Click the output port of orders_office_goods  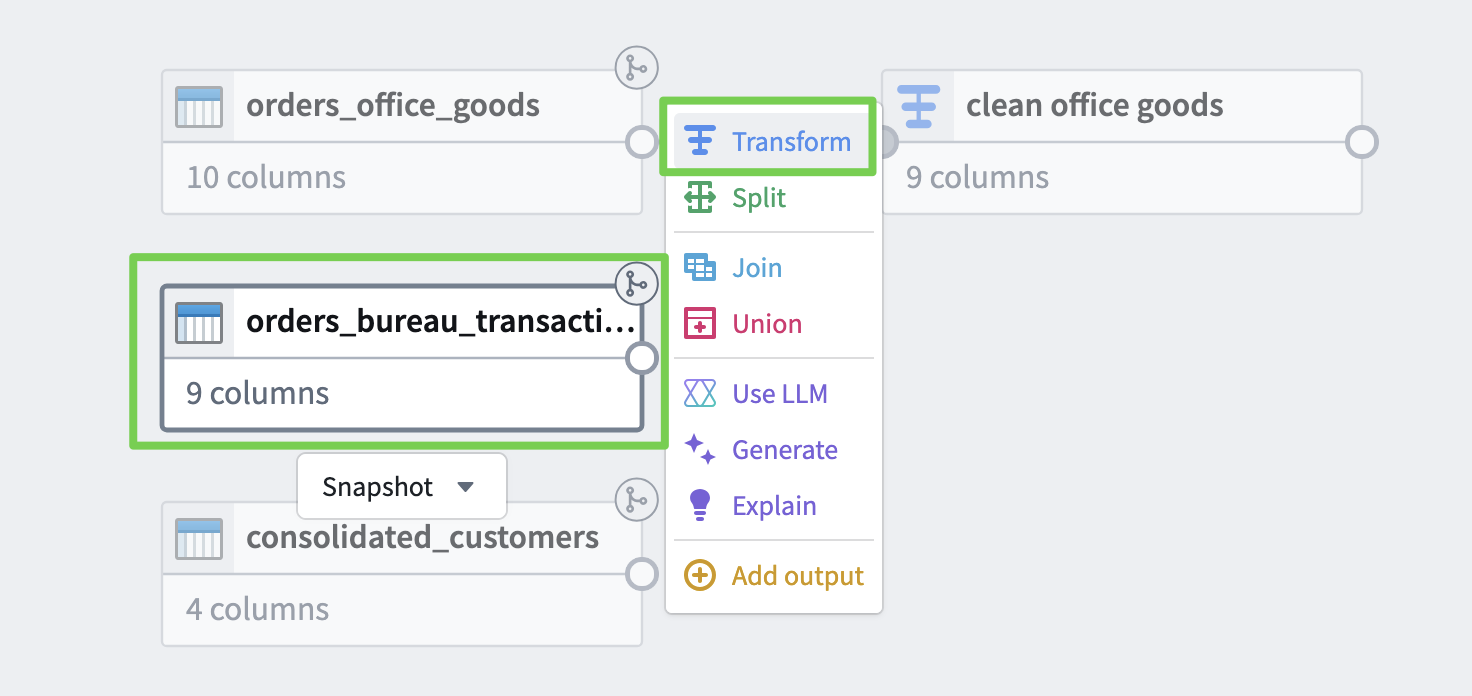pos(641,142)
